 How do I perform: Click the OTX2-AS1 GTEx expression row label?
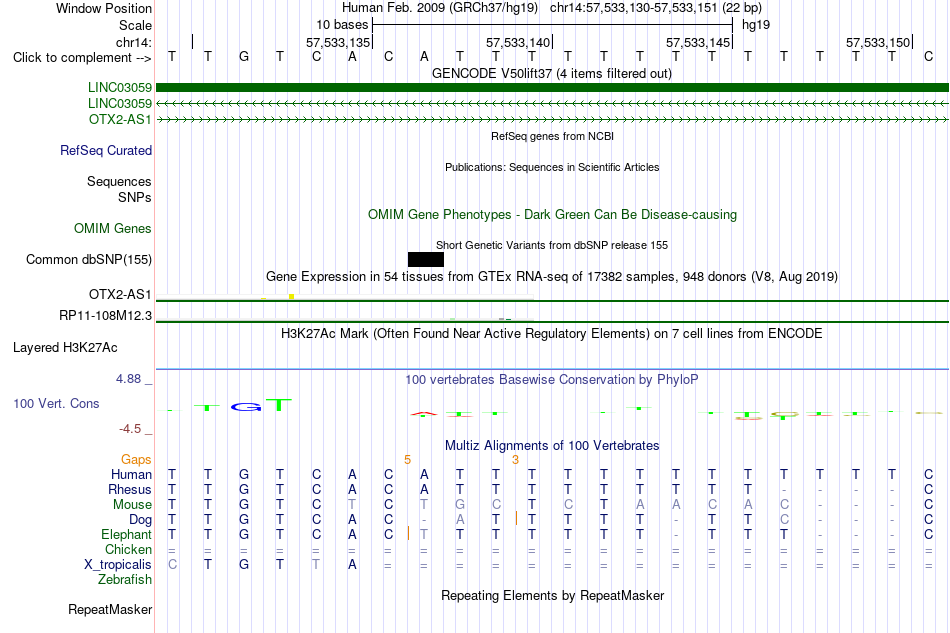(x=120, y=294)
